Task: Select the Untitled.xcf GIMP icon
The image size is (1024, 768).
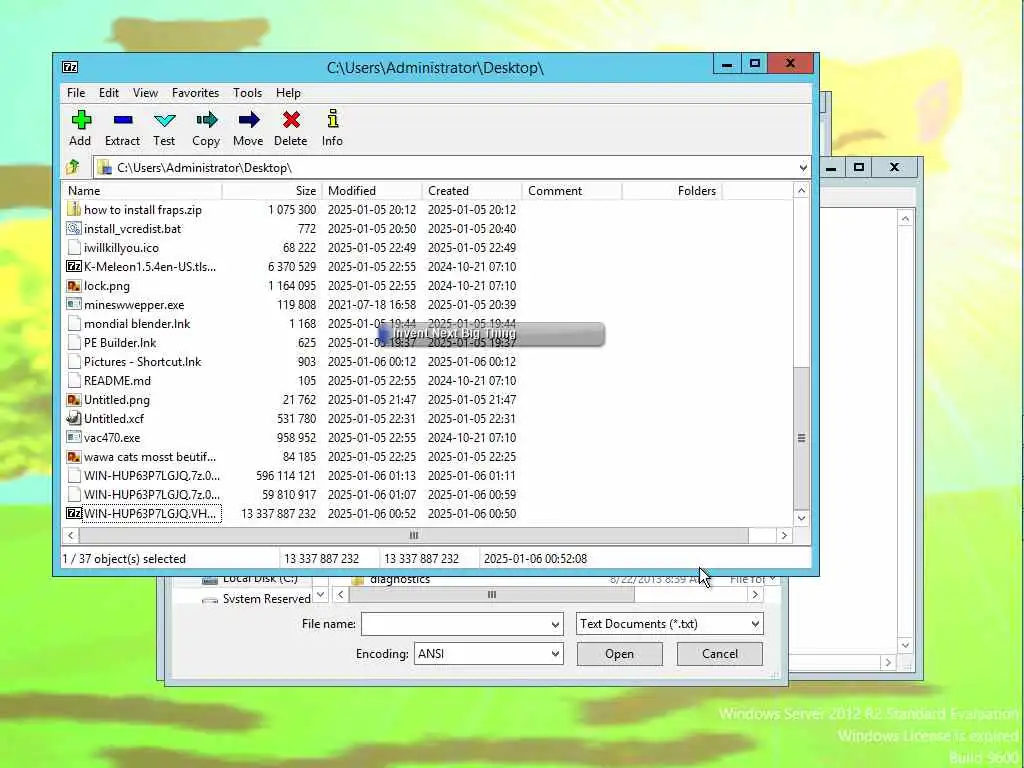Action: (74, 419)
